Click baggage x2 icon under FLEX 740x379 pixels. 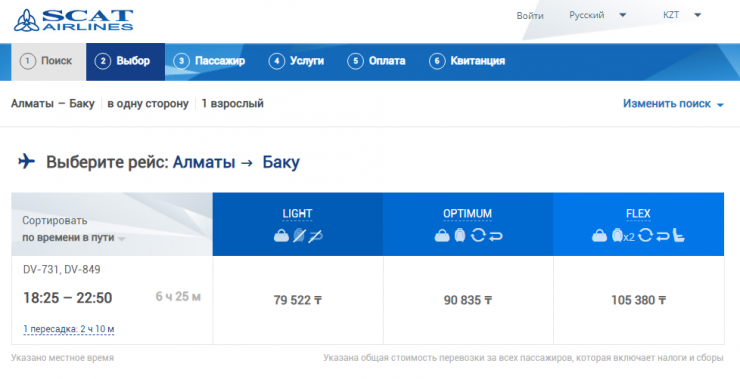tap(623, 236)
